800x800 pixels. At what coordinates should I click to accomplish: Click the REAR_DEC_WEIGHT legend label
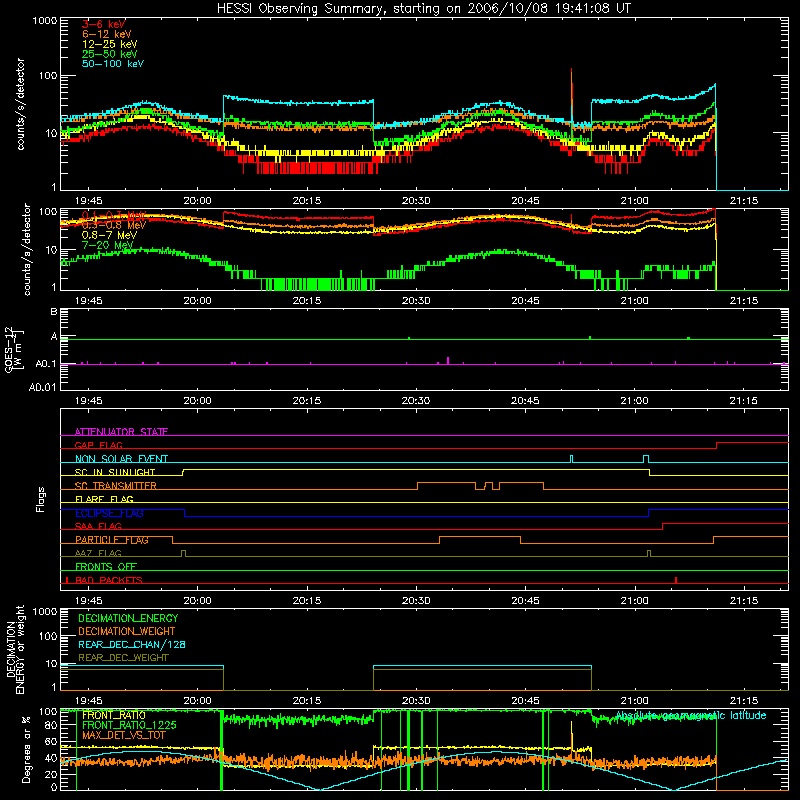123,658
